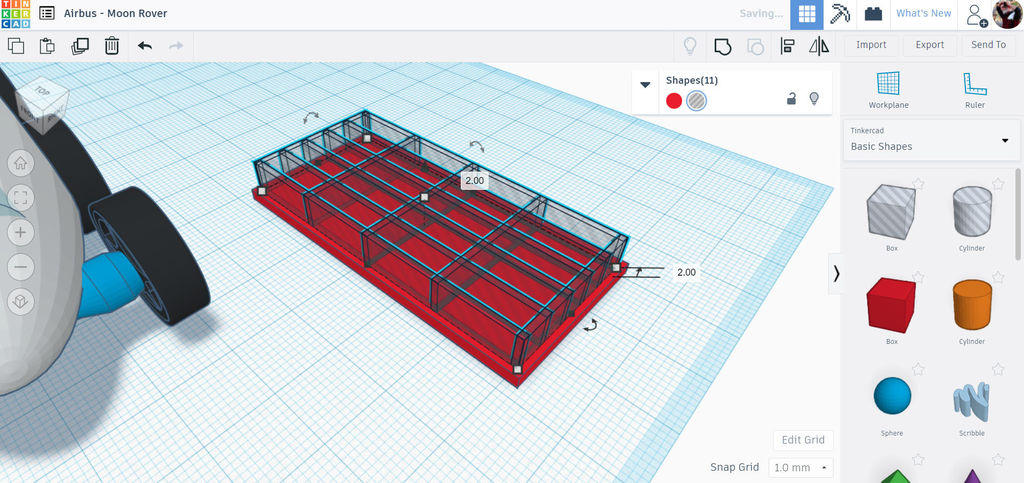Pick the striped hole Box shape
This screenshot has height=483, width=1024.
click(x=891, y=212)
